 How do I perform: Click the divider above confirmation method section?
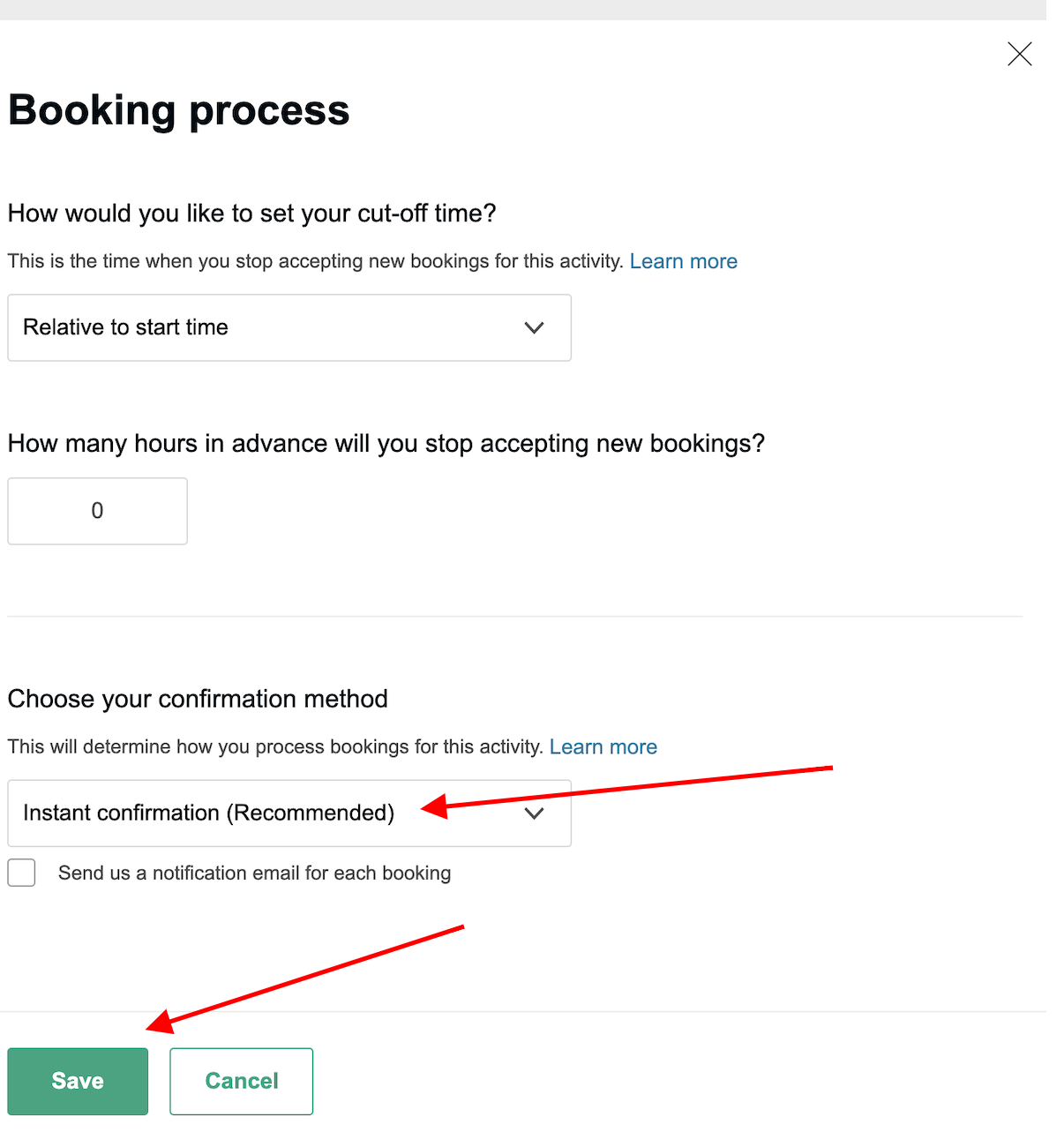[515, 616]
